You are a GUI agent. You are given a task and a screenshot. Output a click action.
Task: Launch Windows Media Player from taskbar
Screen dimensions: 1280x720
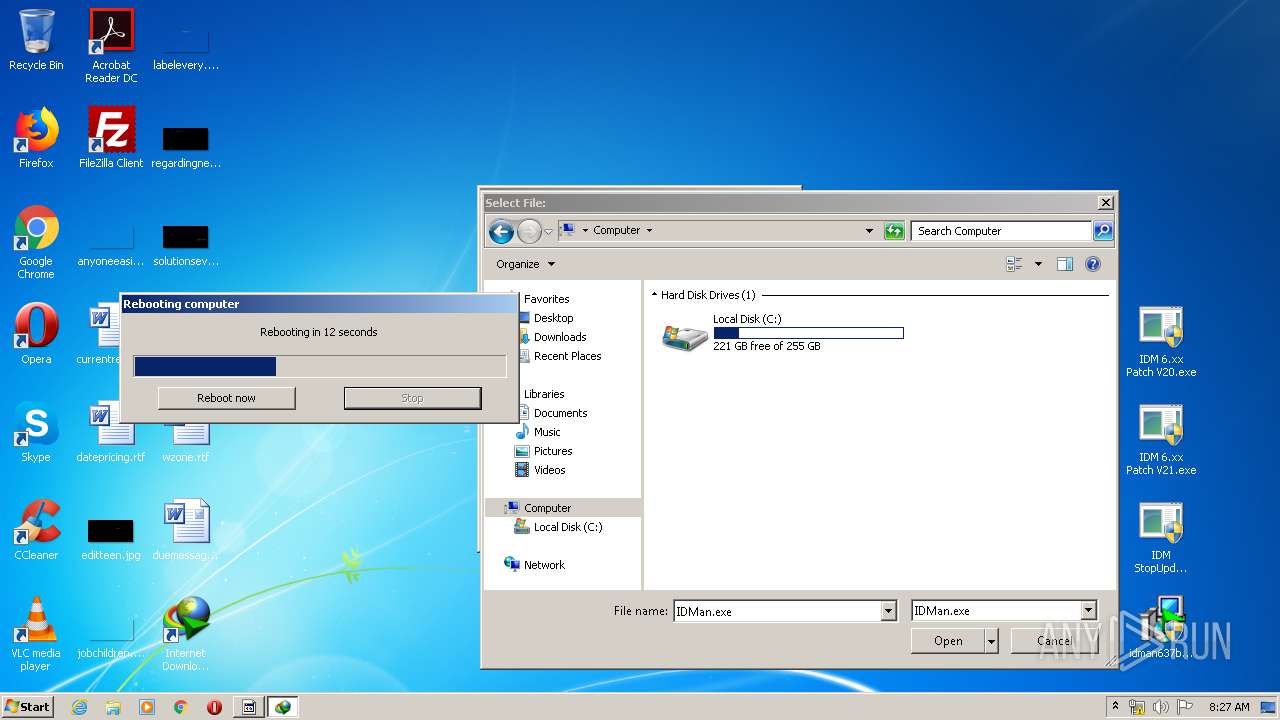(147, 707)
